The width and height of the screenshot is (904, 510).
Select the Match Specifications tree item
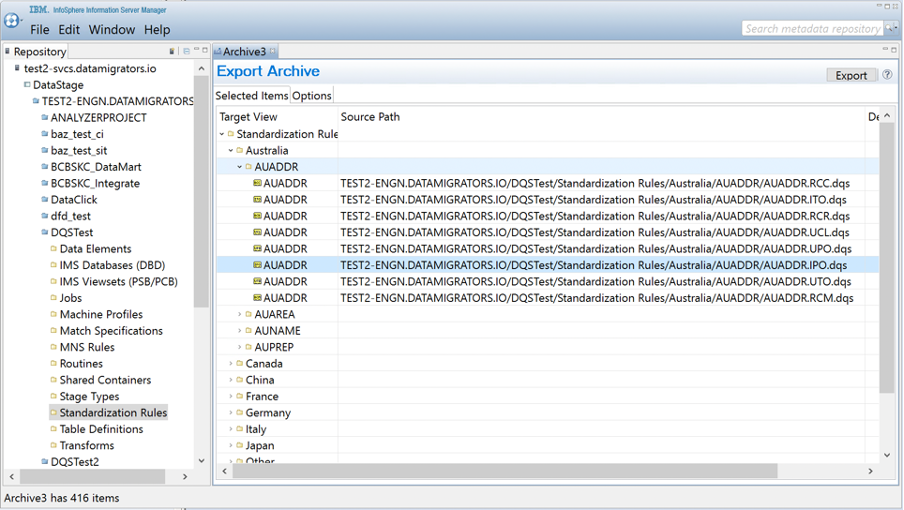(x=110, y=331)
